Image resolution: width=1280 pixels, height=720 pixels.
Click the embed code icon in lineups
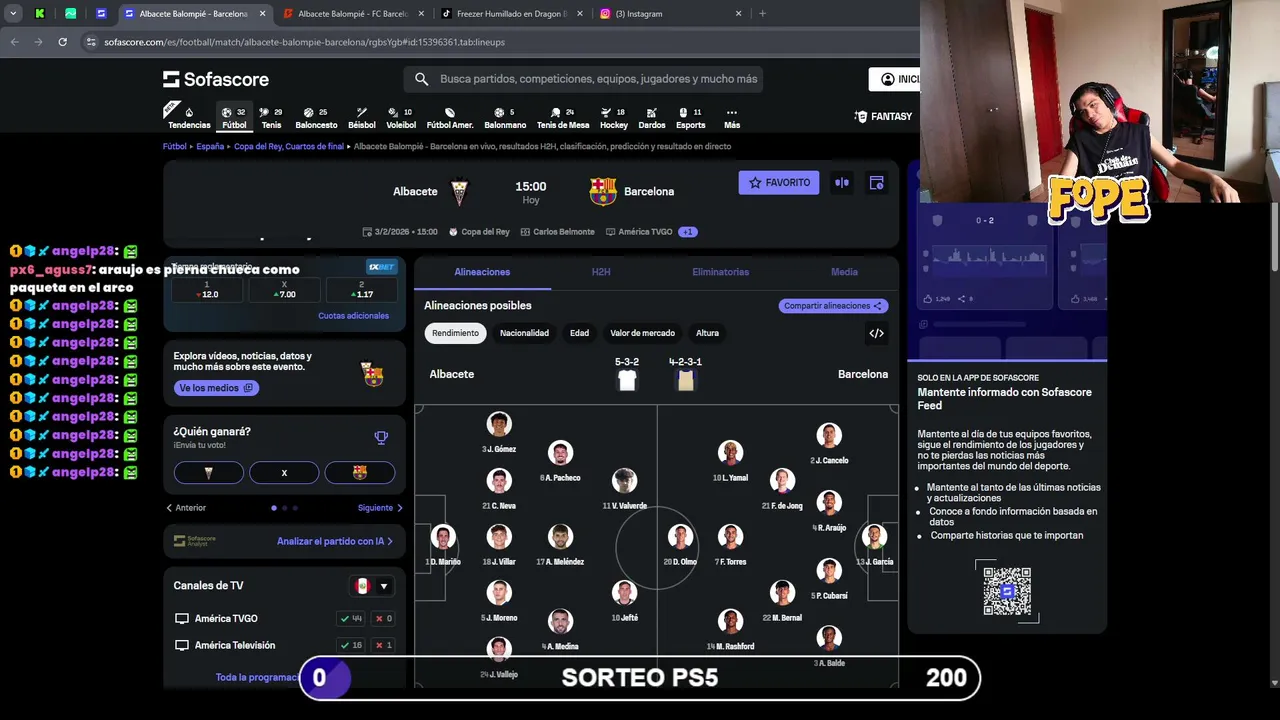click(876, 333)
